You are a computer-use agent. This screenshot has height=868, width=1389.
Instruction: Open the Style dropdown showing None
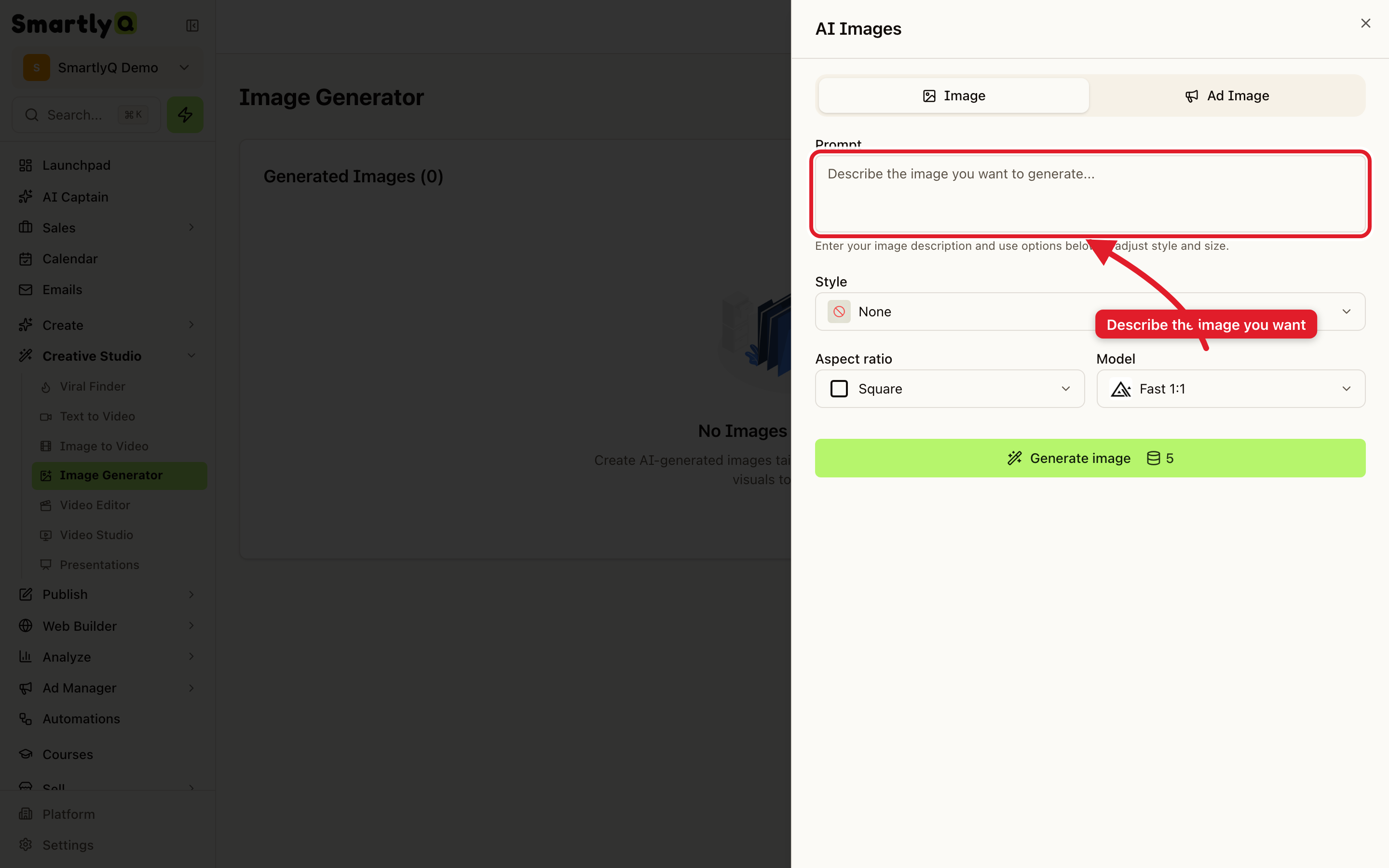click(x=1090, y=312)
